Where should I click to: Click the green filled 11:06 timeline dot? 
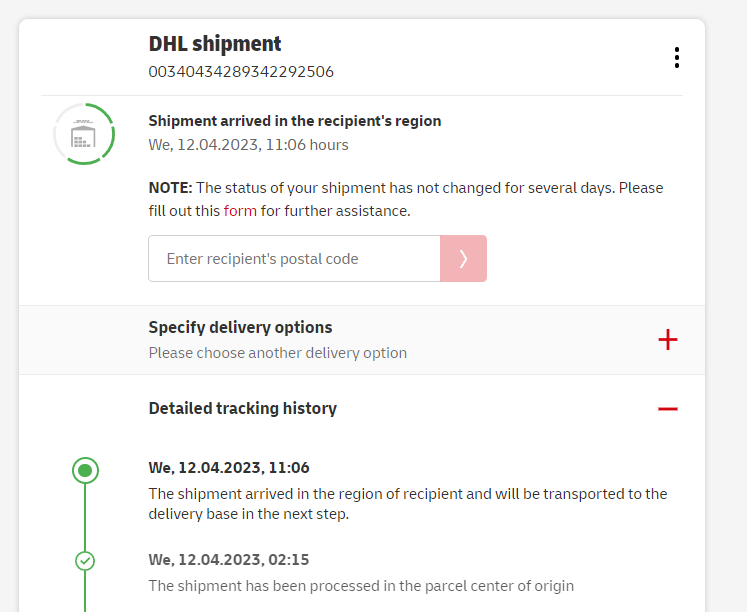point(85,470)
